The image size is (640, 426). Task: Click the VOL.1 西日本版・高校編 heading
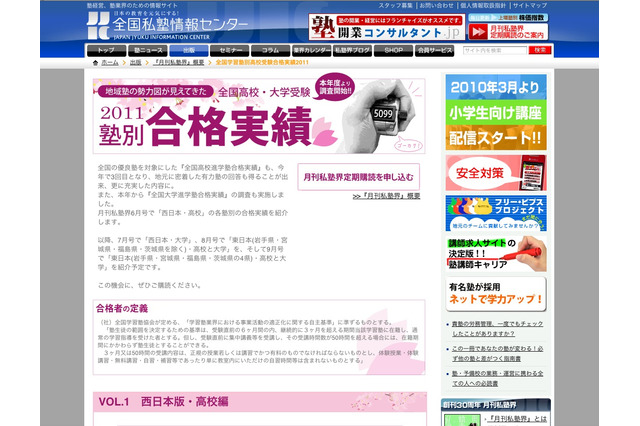[x=163, y=402]
